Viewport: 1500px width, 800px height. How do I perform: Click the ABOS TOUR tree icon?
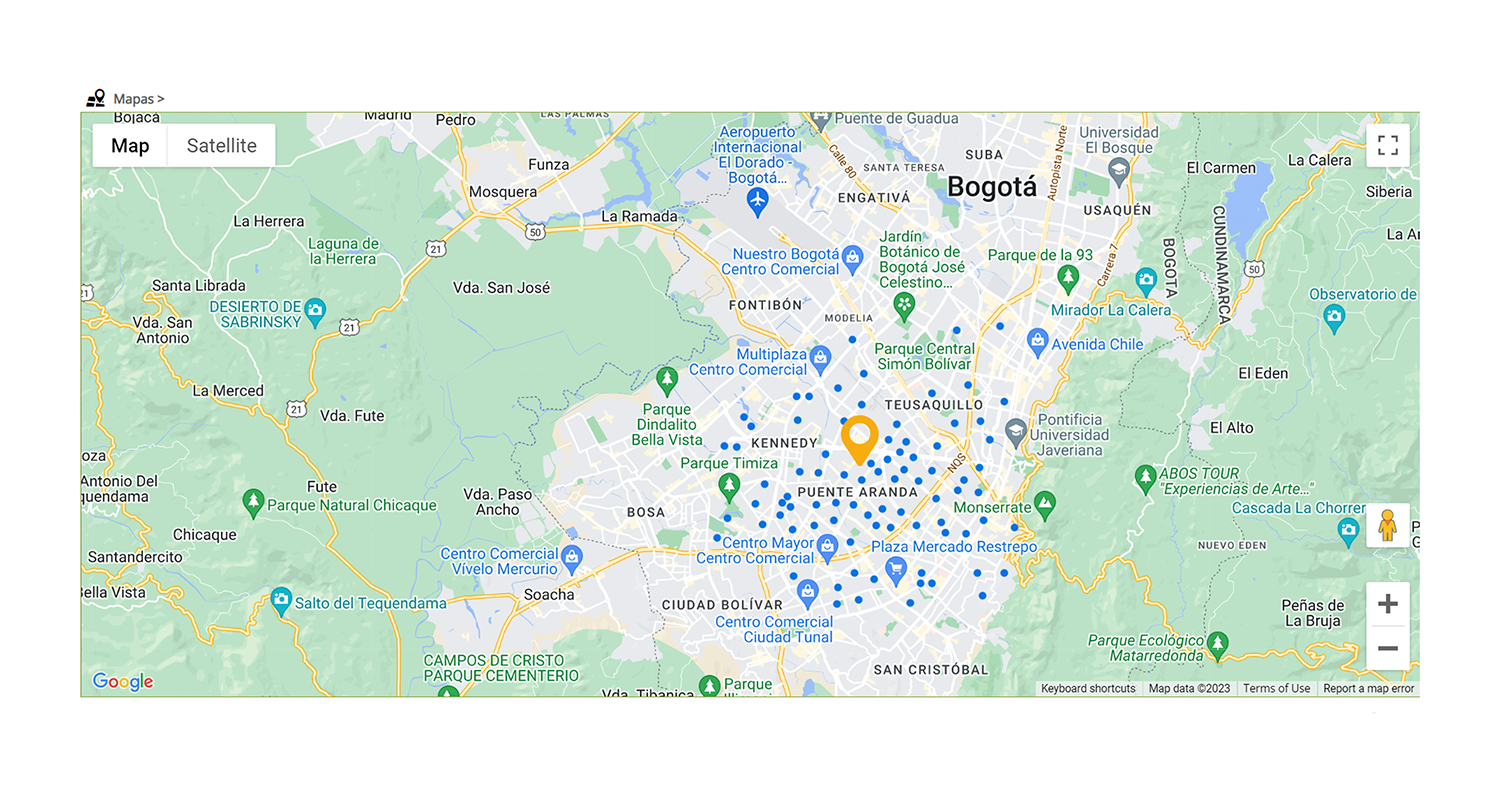pos(1146,480)
